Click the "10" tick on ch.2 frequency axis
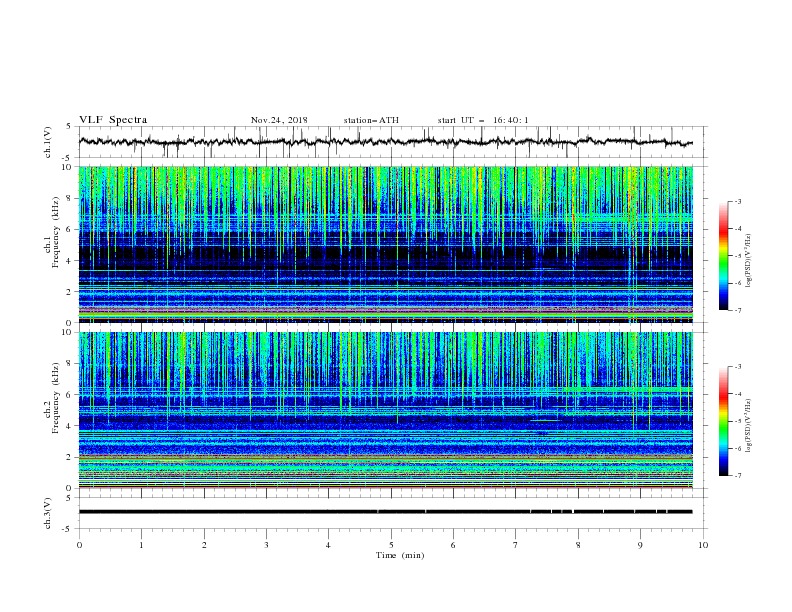This screenshot has width=792, height=612. click(x=68, y=332)
